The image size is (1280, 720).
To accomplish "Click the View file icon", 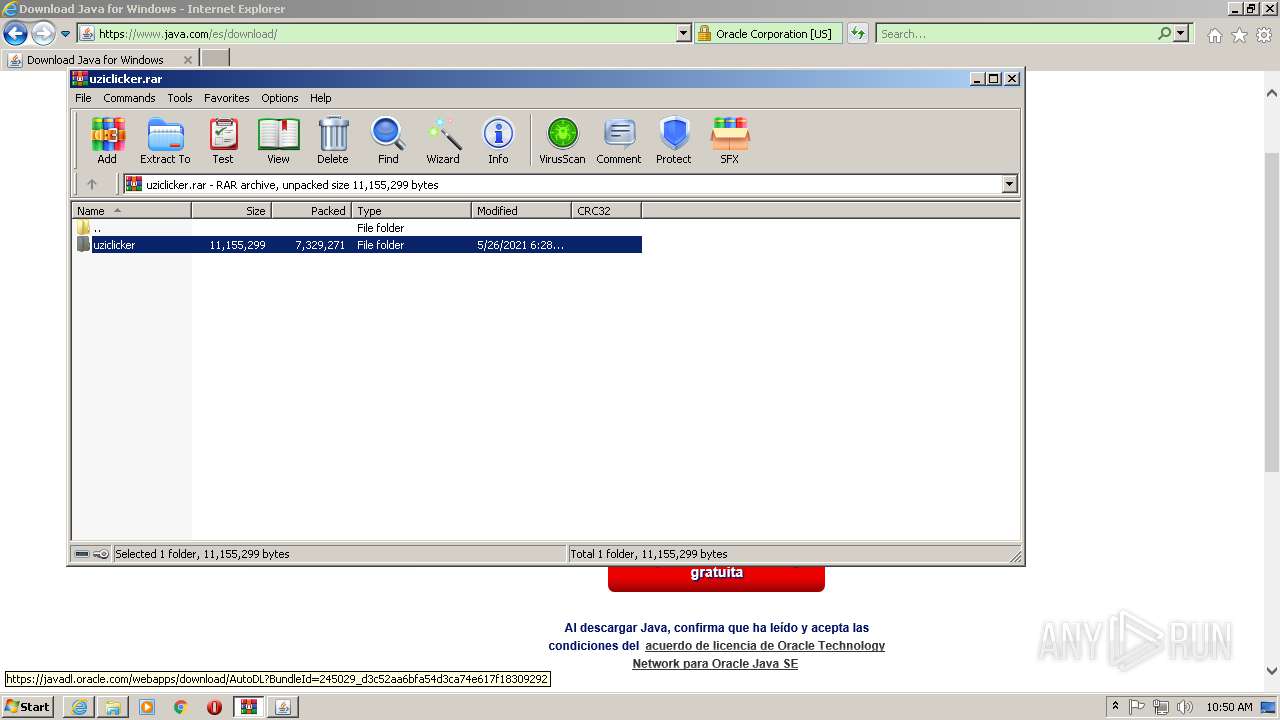I will pyautogui.click(x=278, y=140).
